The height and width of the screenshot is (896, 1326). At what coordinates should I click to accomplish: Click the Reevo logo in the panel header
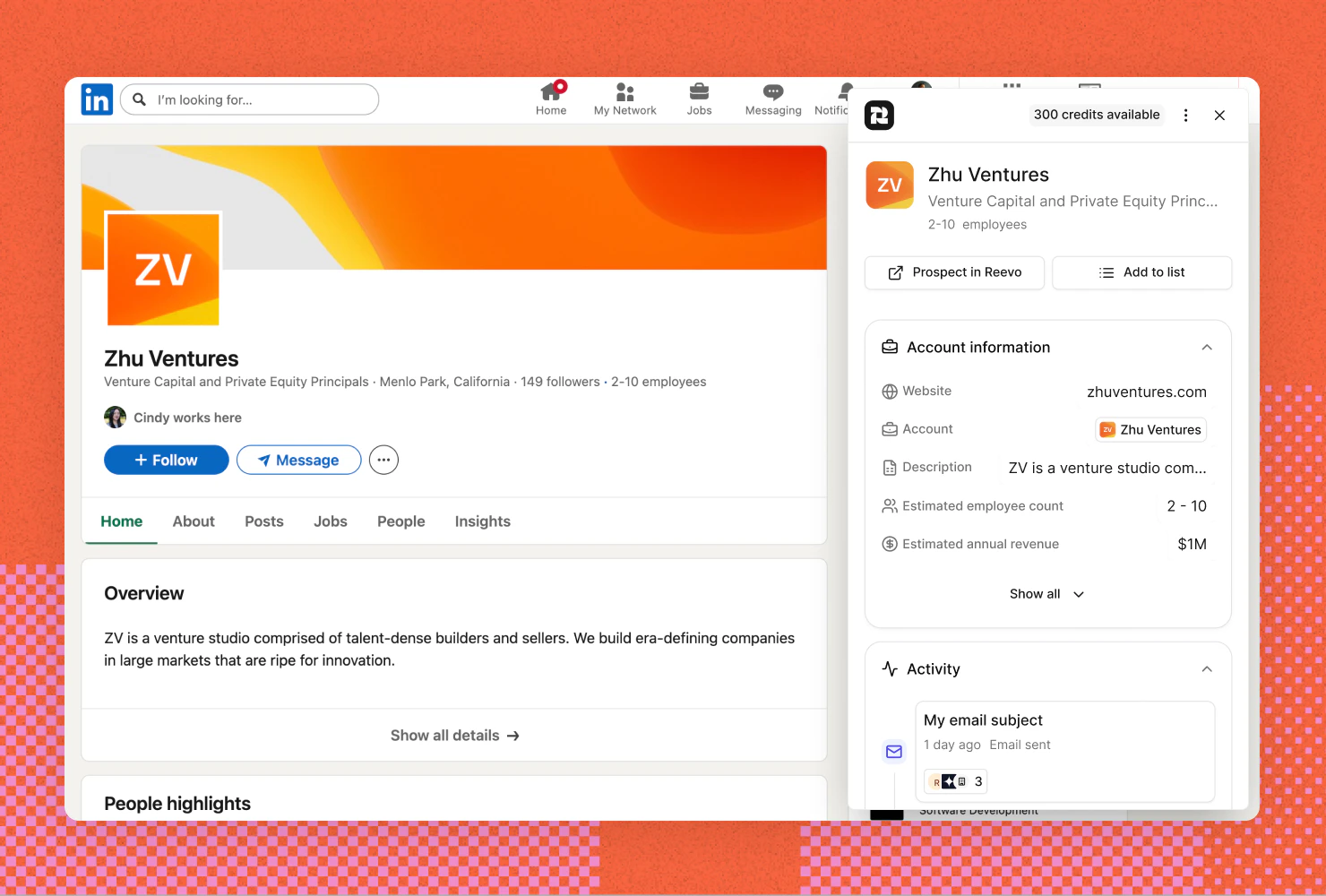tap(879, 115)
